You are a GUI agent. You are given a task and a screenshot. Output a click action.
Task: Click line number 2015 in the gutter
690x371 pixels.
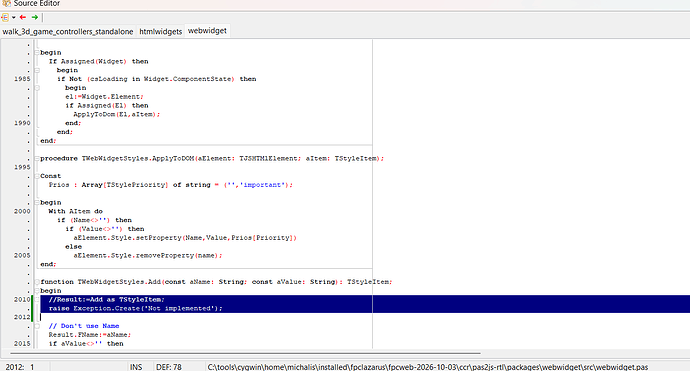click(x=22, y=343)
